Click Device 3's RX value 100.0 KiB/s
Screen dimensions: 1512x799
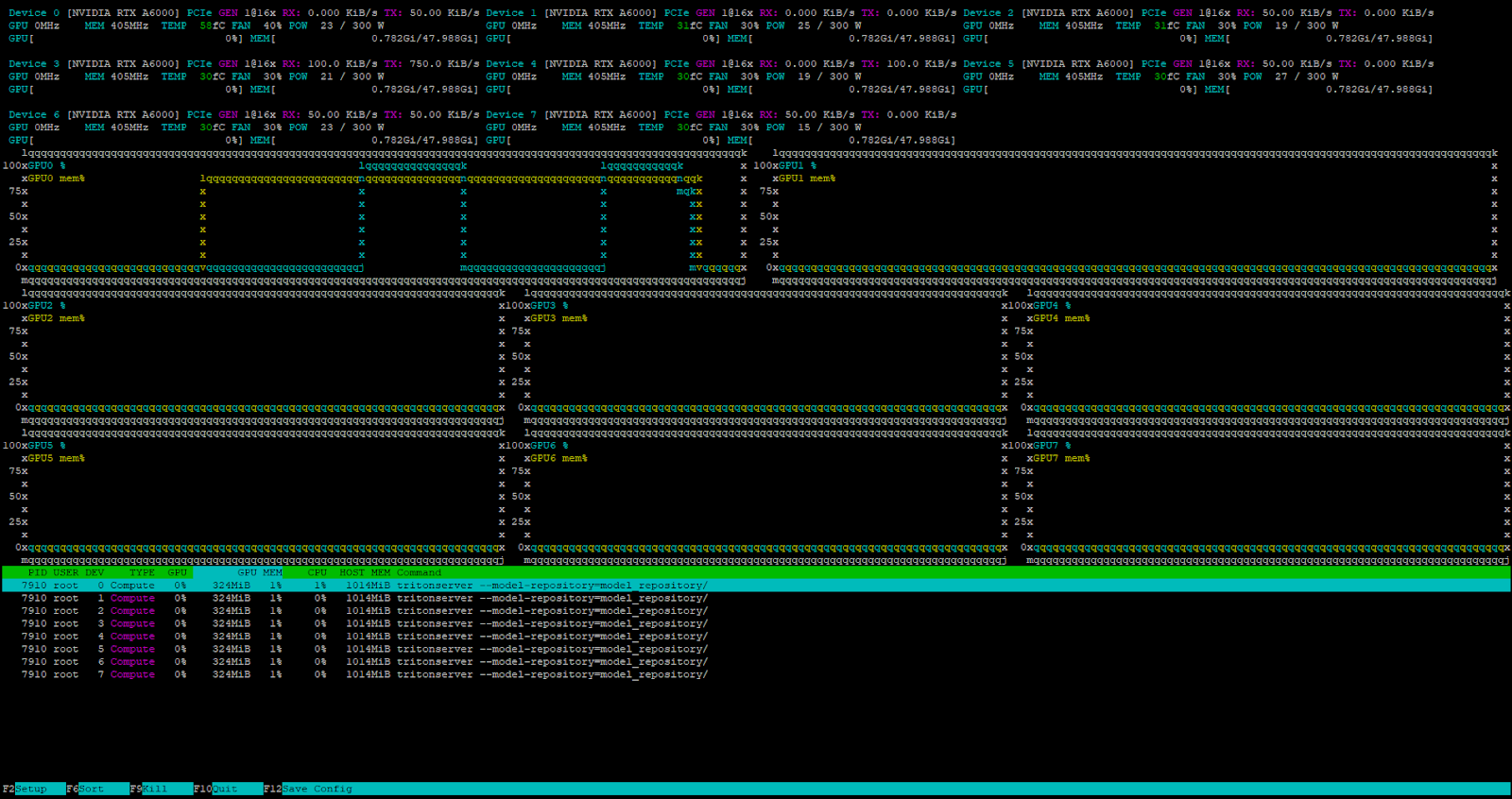point(342,64)
